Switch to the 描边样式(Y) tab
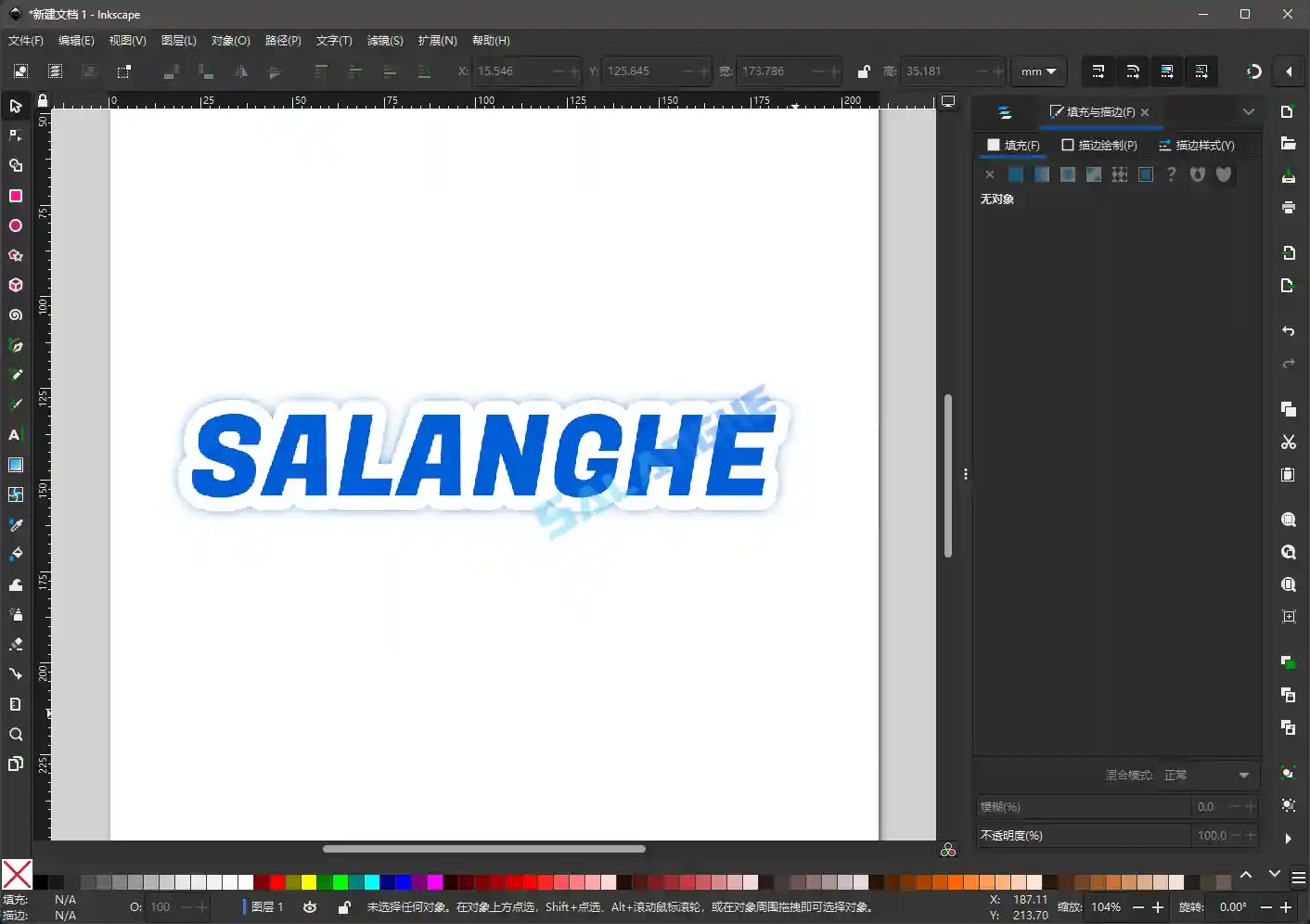The image size is (1310, 924). (x=1197, y=145)
